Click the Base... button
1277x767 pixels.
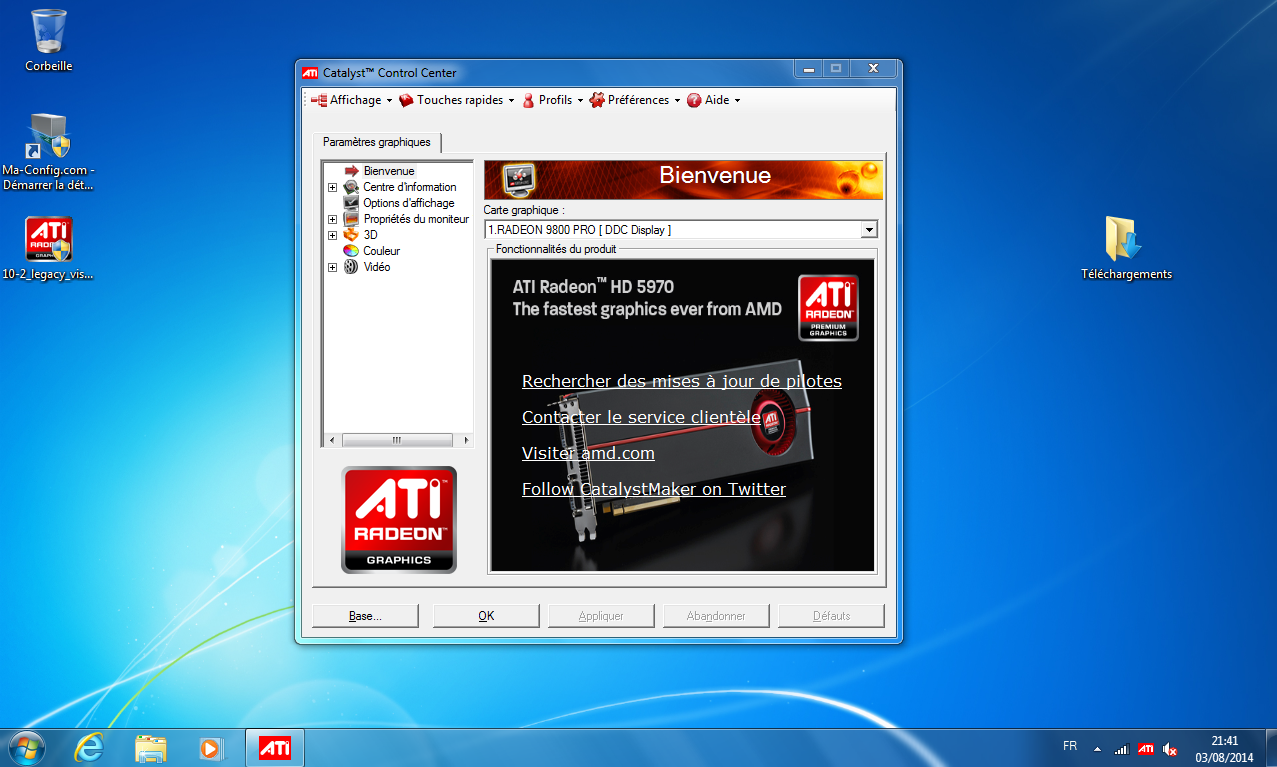click(x=365, y=616)
